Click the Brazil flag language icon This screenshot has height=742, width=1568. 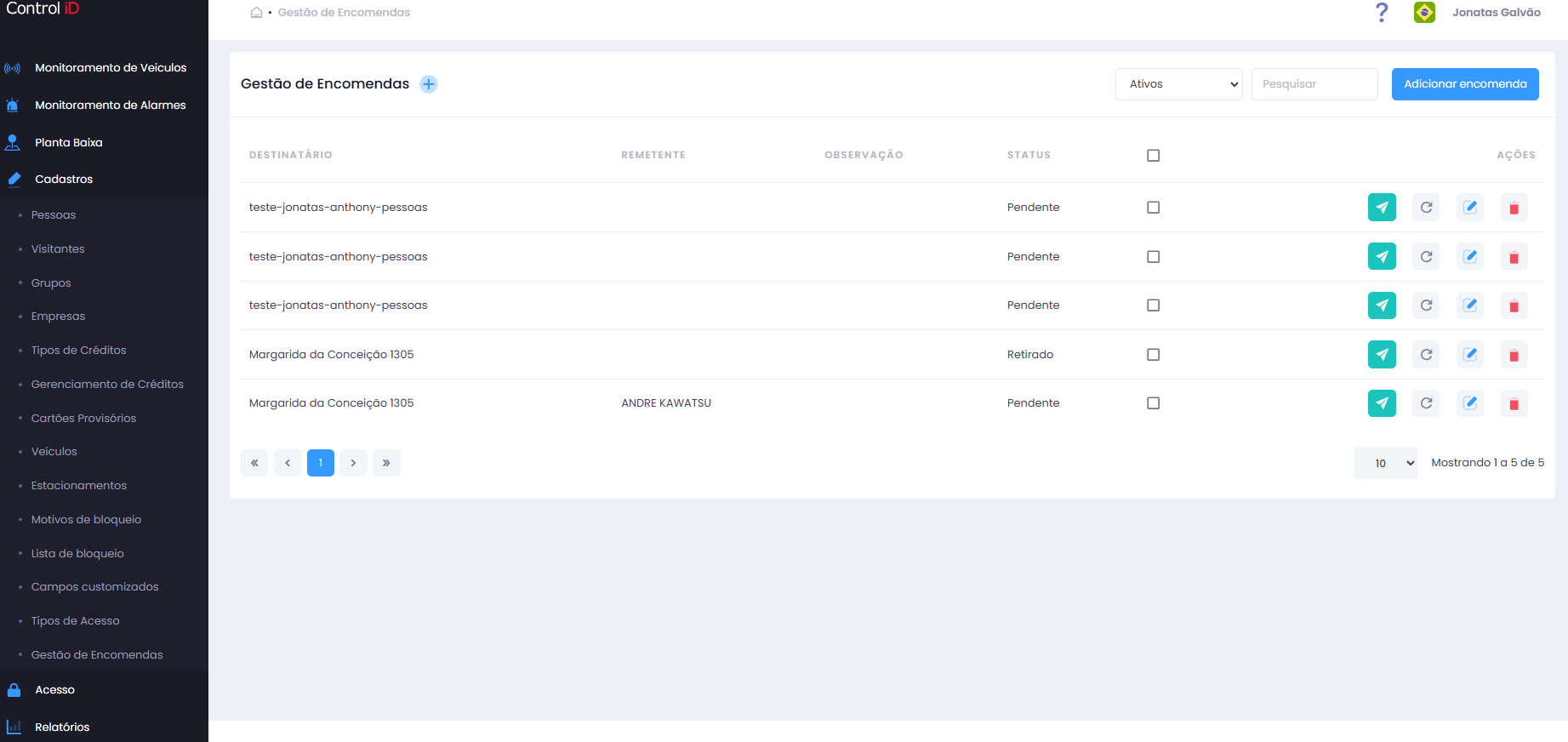click(x=1424, y=13)
